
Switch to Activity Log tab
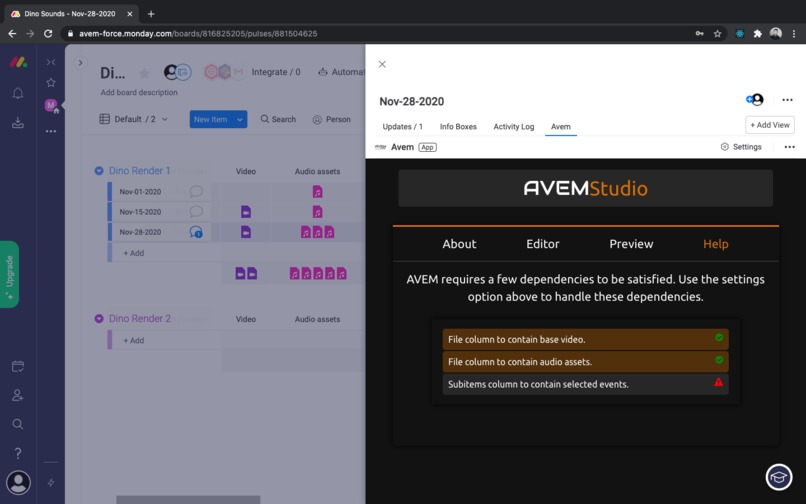tap(514, 127)
